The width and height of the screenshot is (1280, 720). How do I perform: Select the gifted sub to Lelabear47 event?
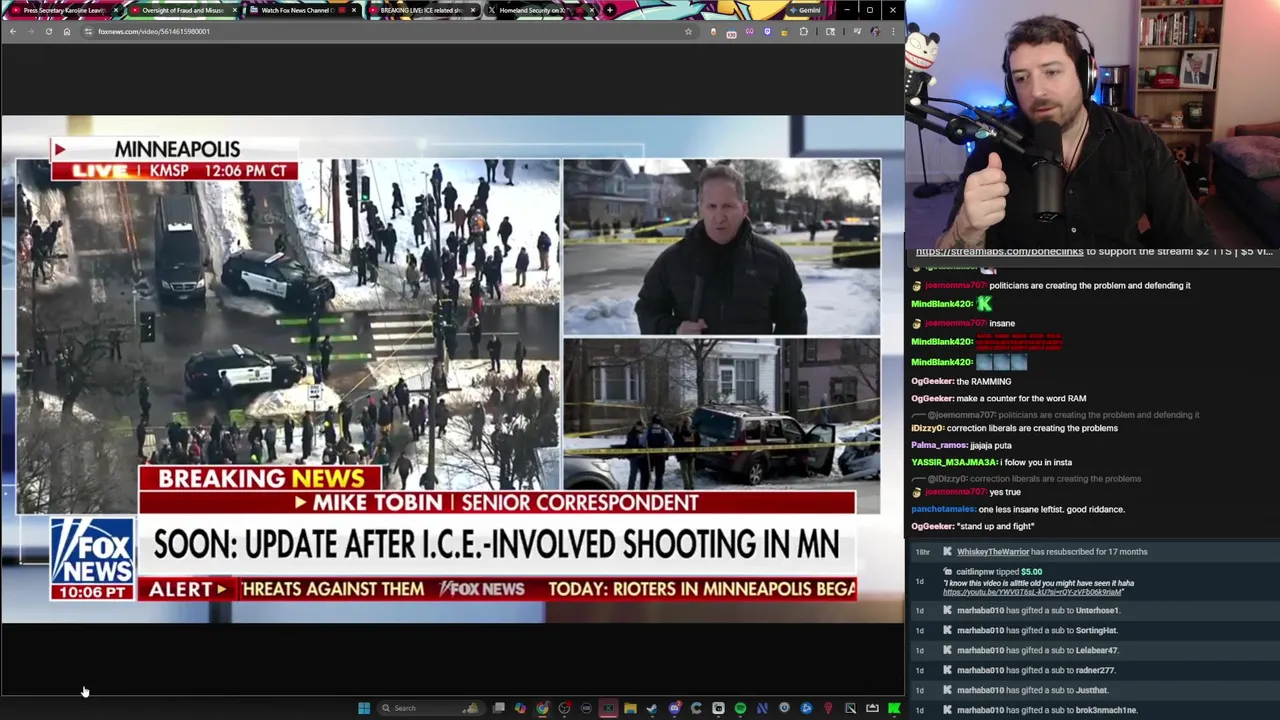coord(1093,650)
